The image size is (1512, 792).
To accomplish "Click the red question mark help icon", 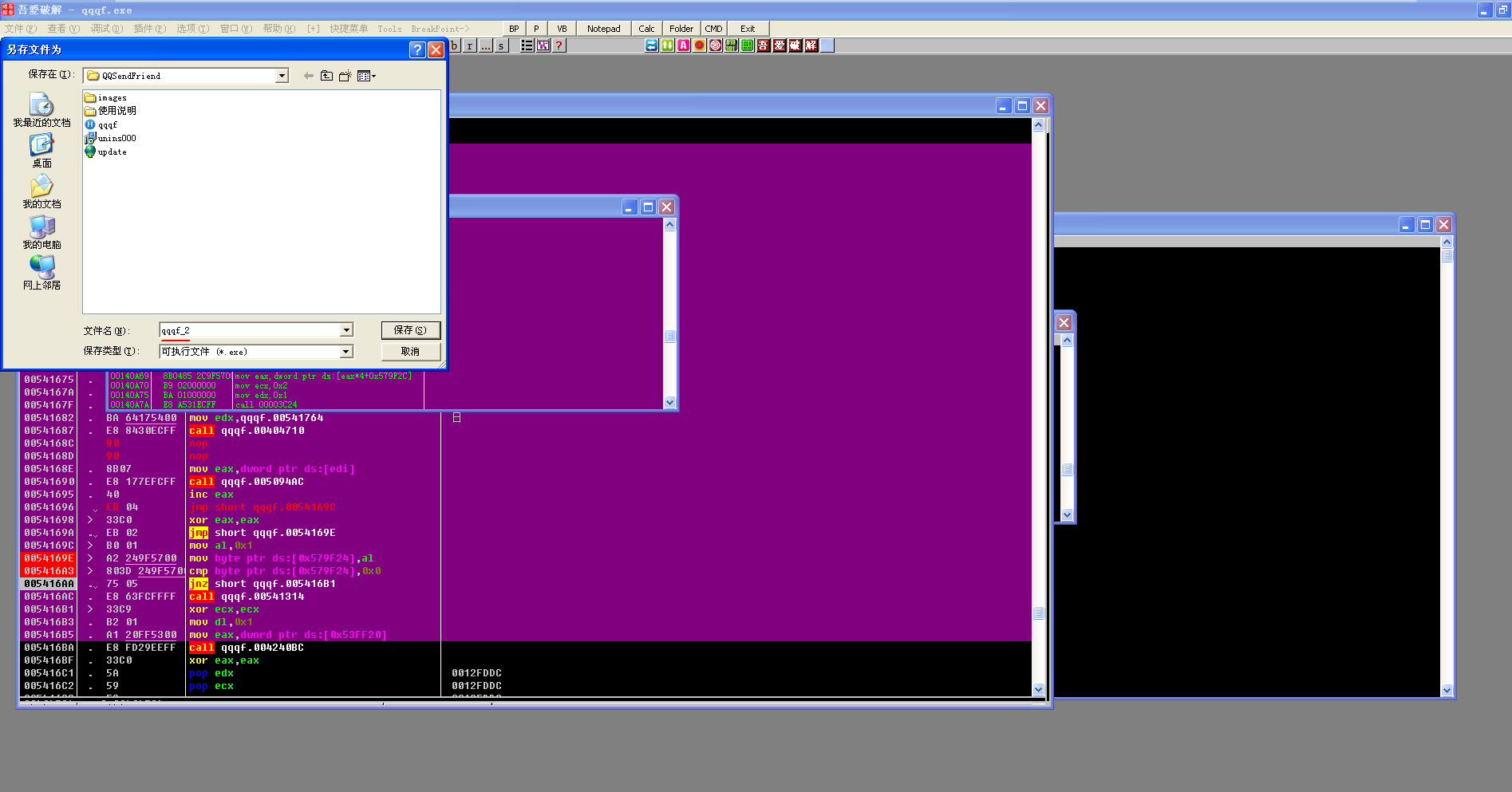I will [559, 45].
